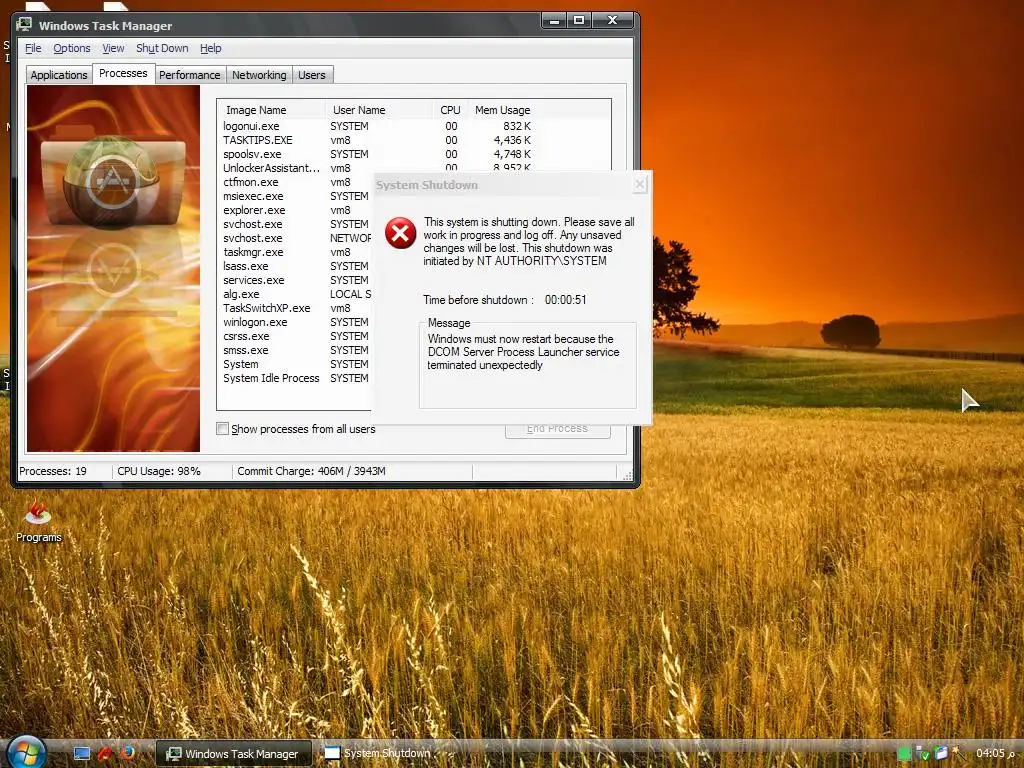Open the Programs desktop icon
The width and height of the screenshot is (1024, 768).
click(x=39, y=522)
